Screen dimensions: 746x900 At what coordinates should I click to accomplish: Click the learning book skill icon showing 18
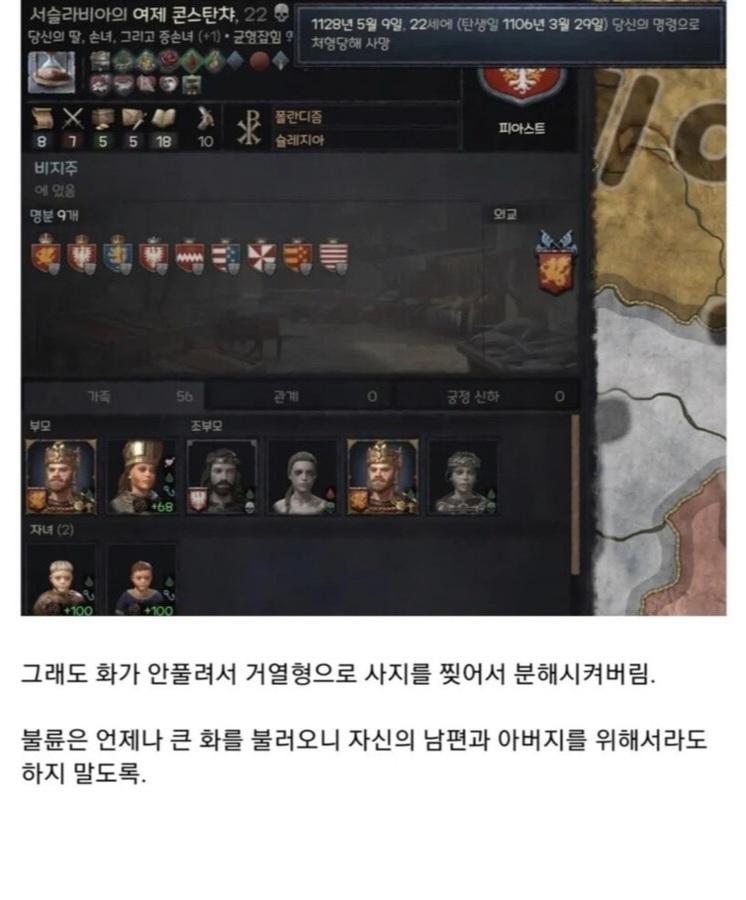tap(163, 119)
